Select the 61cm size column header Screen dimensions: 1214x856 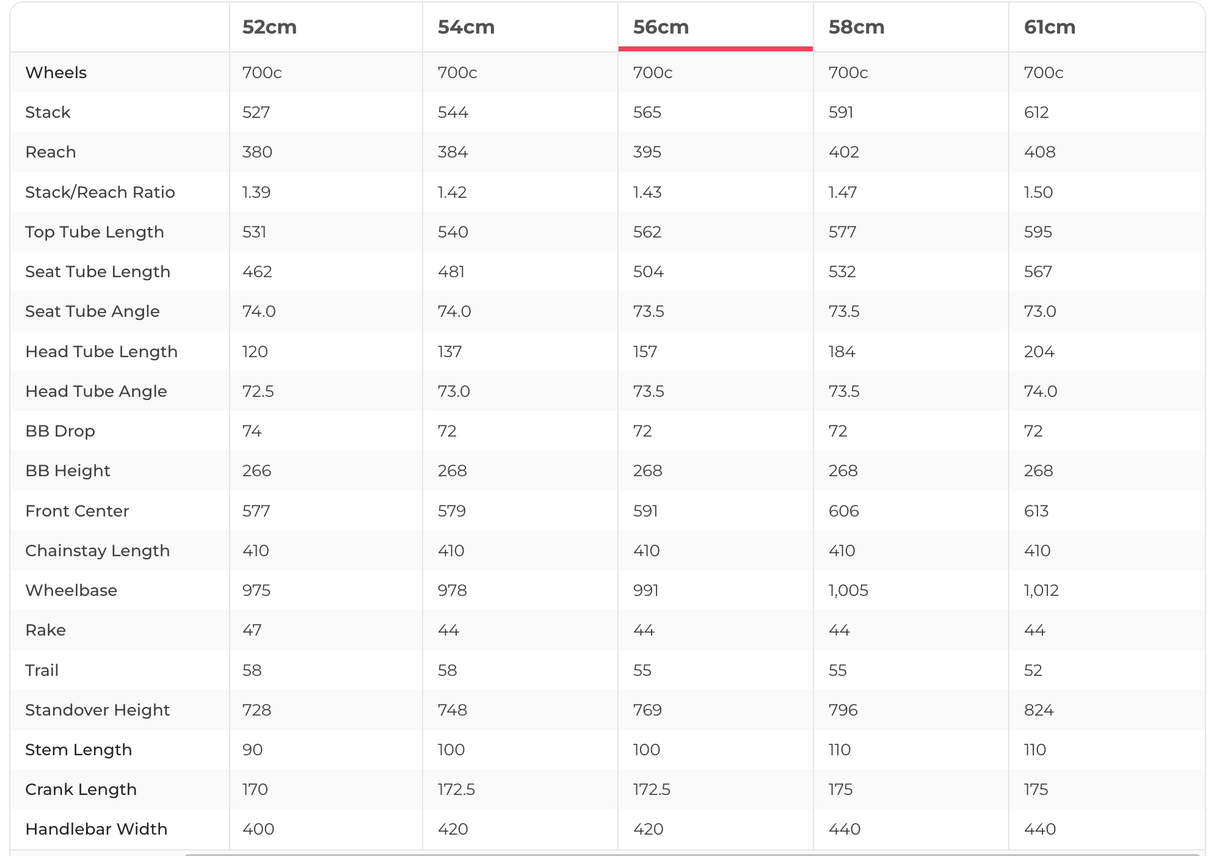[1050, 28]
